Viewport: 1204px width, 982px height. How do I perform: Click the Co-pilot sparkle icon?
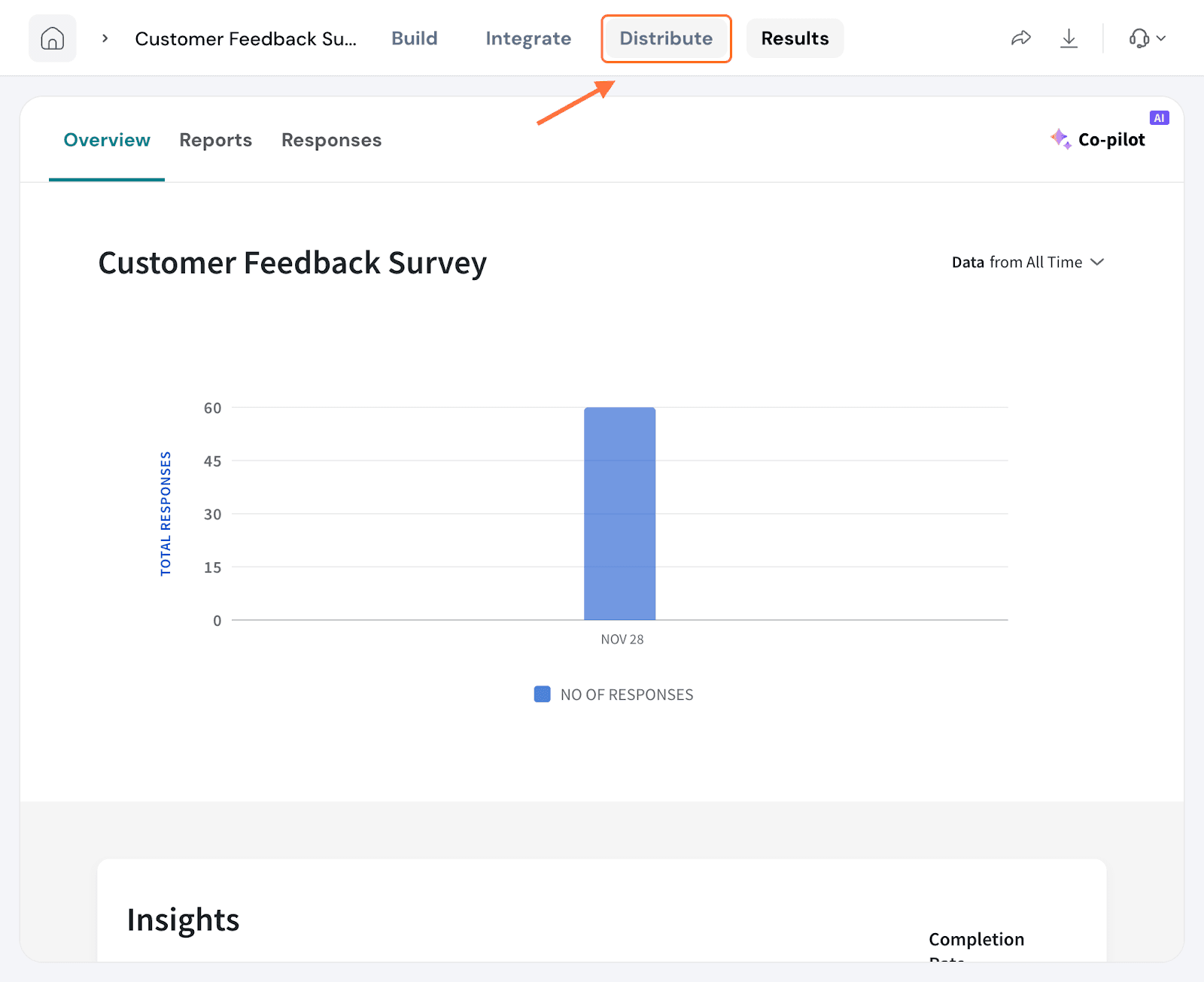(x=1060, y=139)
